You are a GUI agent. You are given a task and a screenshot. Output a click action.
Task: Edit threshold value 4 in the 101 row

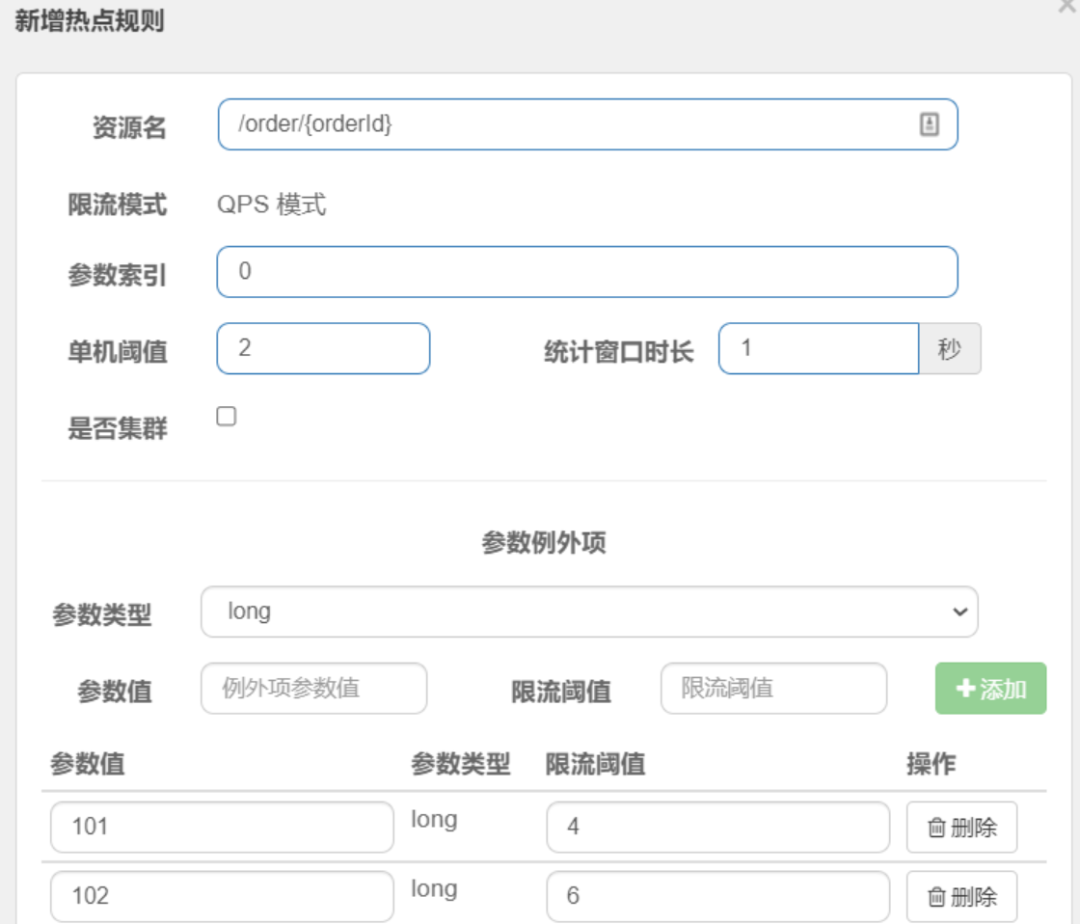click(x=718, y=827)
